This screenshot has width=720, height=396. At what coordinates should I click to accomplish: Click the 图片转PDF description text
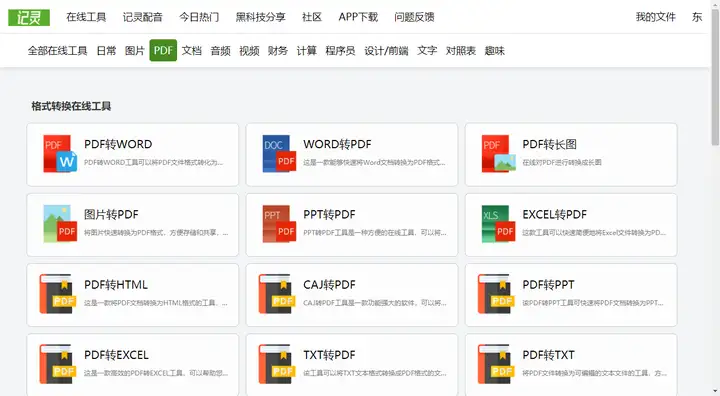(156, 233)
